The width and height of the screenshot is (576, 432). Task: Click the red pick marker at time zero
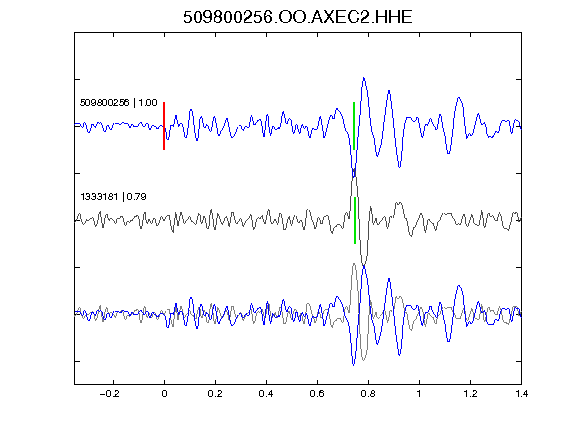pos(164,126)
